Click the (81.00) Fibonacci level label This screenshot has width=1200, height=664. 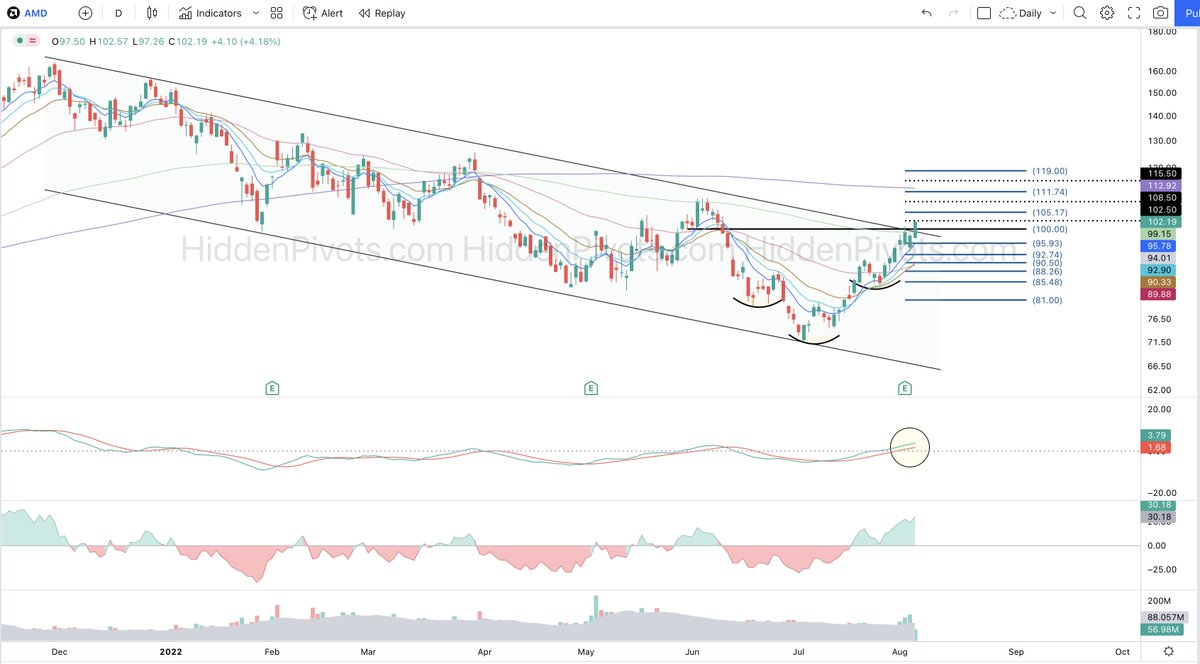point(1046,300)
